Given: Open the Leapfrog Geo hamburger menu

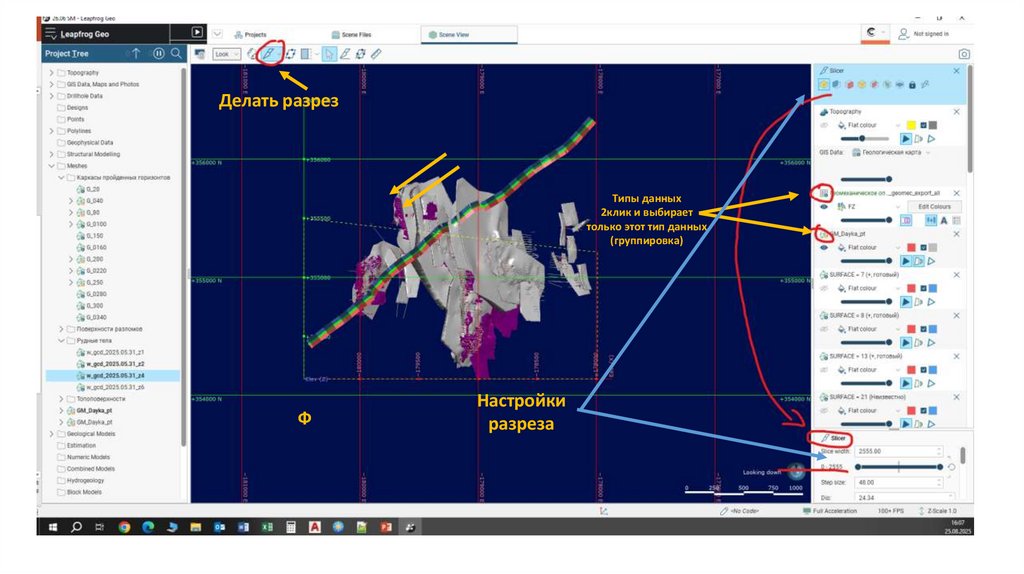Looking at the screenshot, I should click(x=50, y=34).
